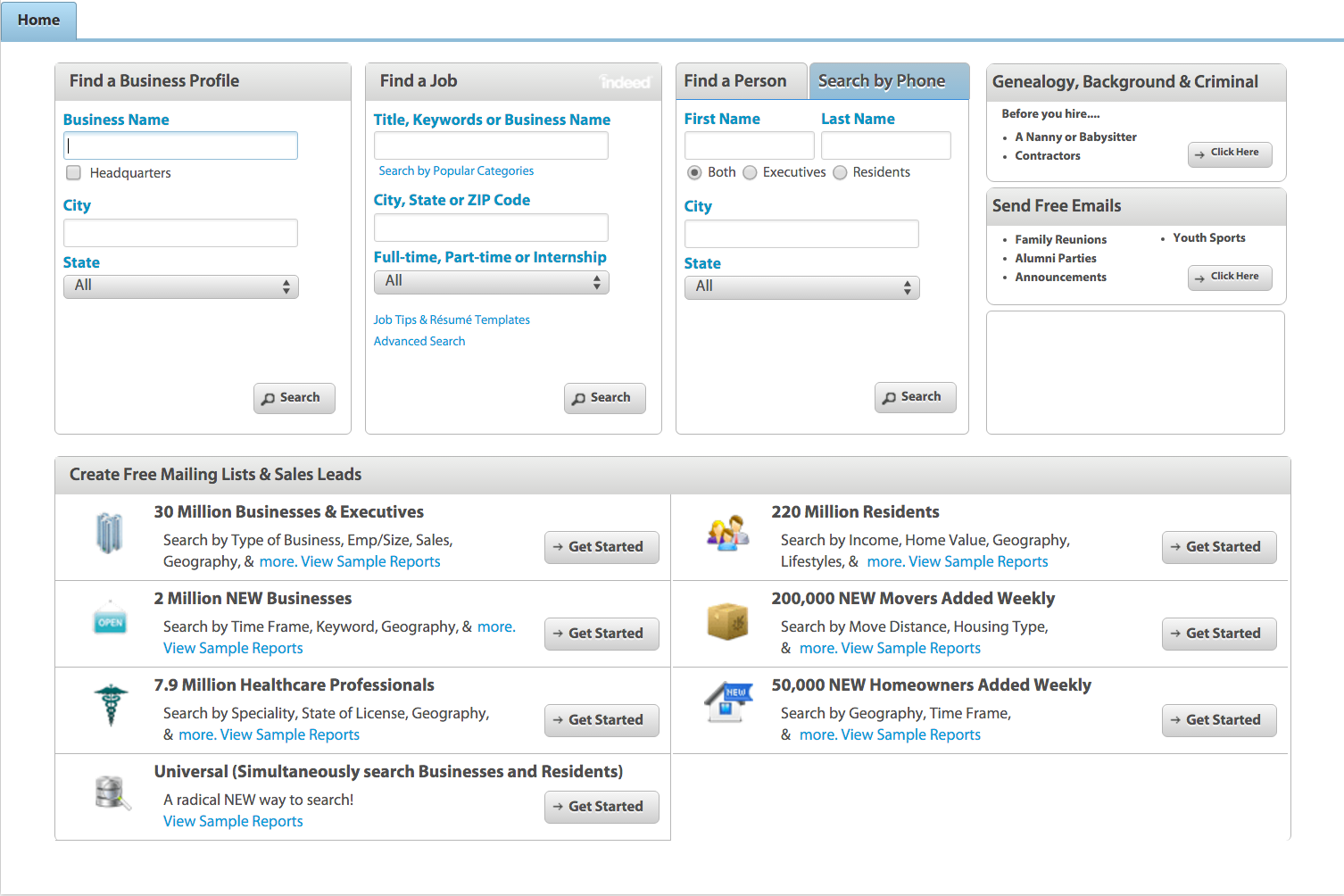Screen dimensions: 1344x896
Task: Click the Business Name input field
Action: click(x=180, y=145)
